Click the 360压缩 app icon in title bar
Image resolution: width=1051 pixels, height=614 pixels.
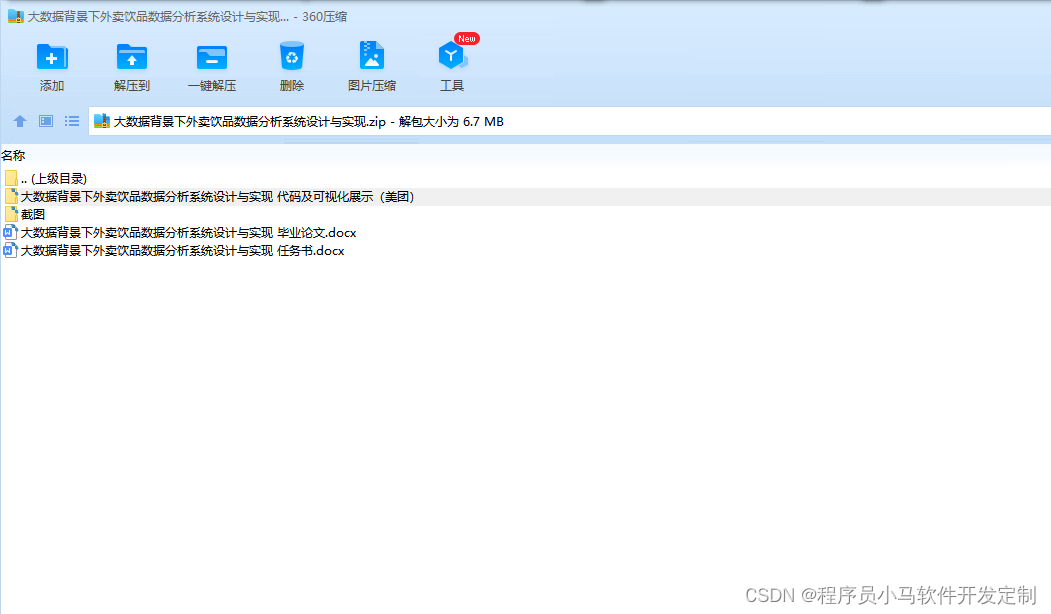(x=15, y=16)
